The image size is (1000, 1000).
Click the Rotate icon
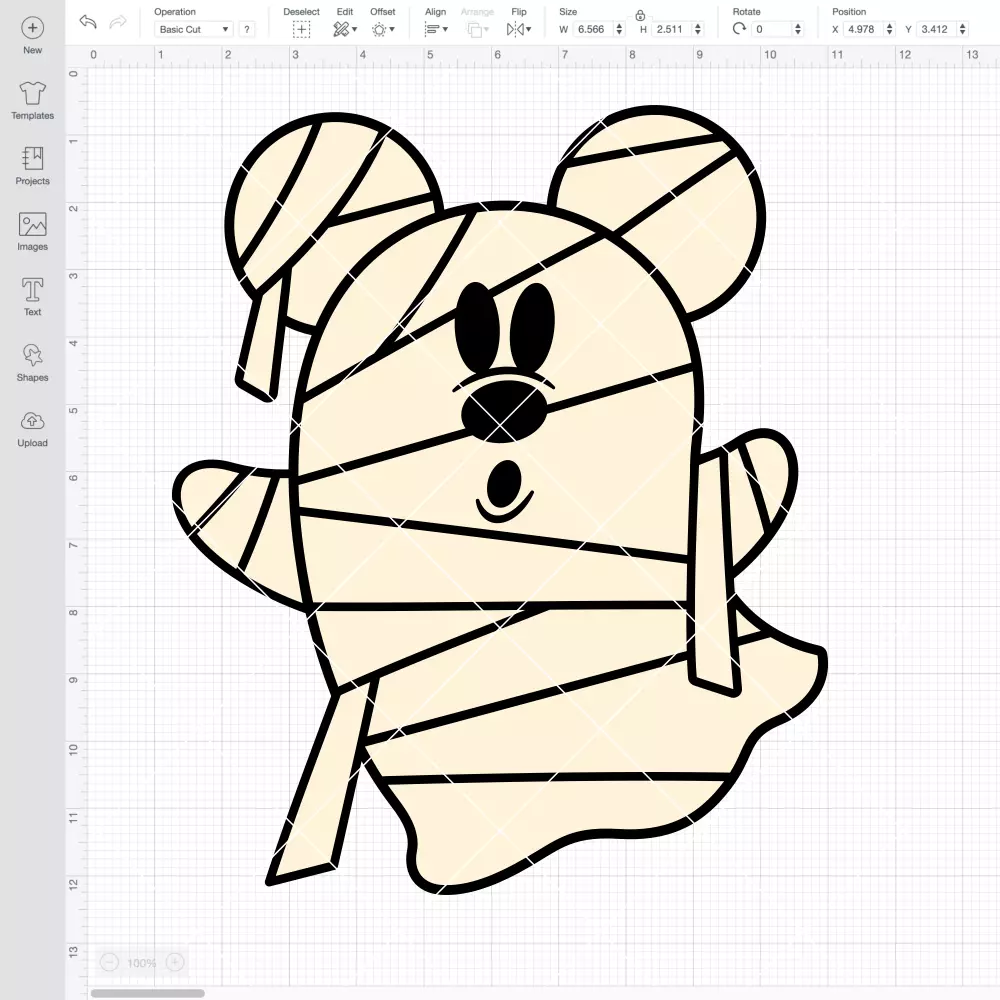[740, 29]
